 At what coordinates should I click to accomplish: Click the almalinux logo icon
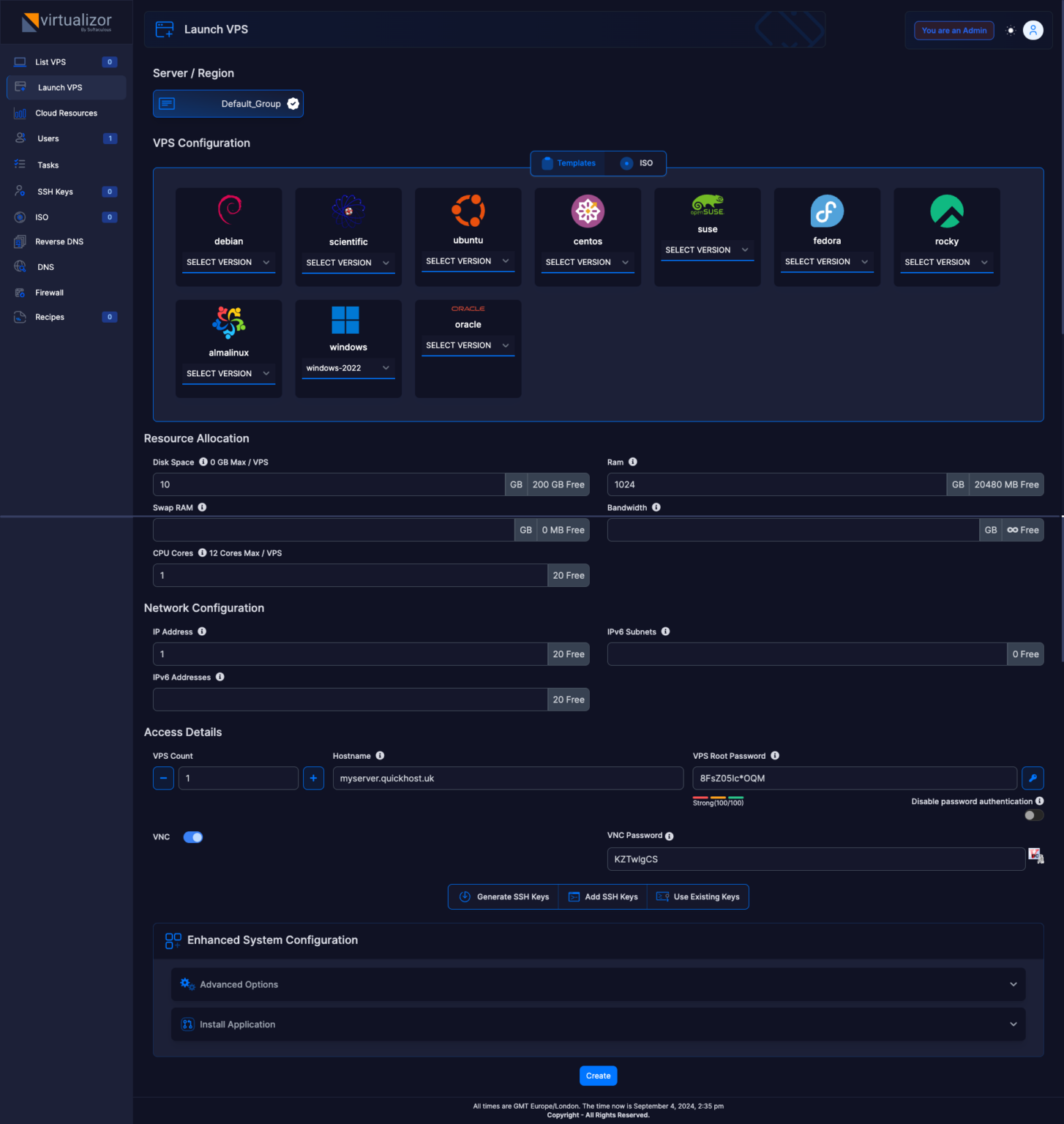click(229, 323)
